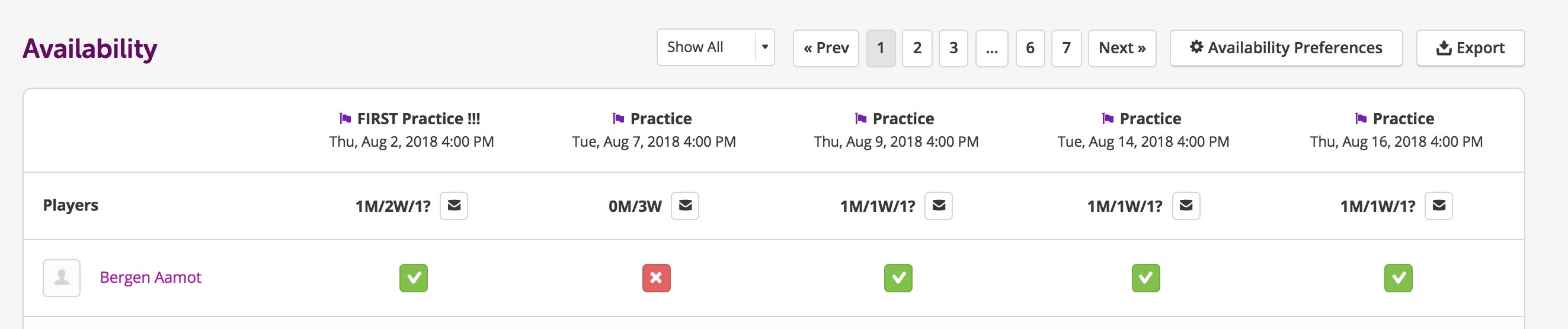Image resolution: width=1568 pixels, height=329 pixels.
Task: Click the Show All dropdown arrow
Action: coord(765,47)
